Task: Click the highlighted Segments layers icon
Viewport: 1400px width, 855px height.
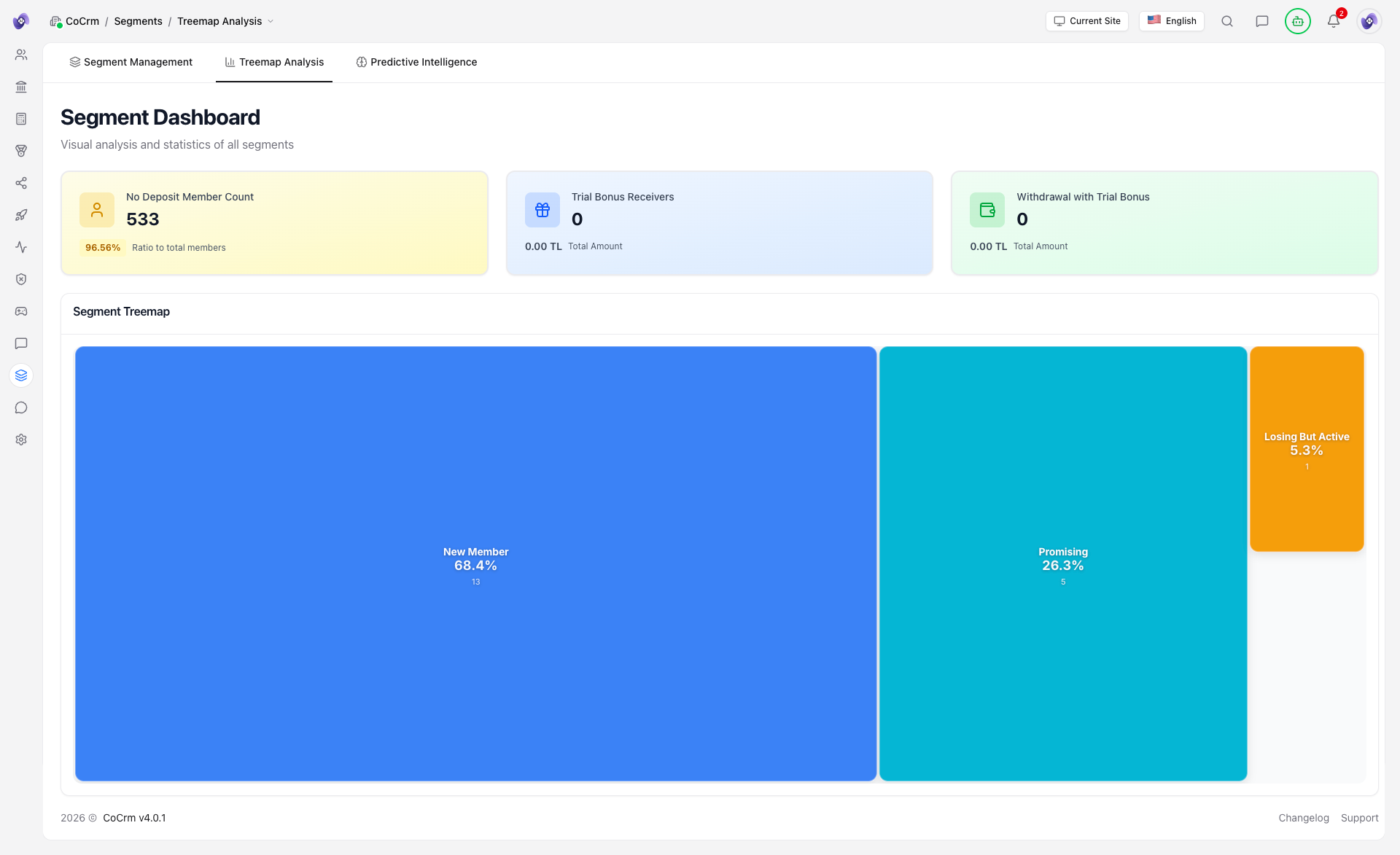Action: 21,375
